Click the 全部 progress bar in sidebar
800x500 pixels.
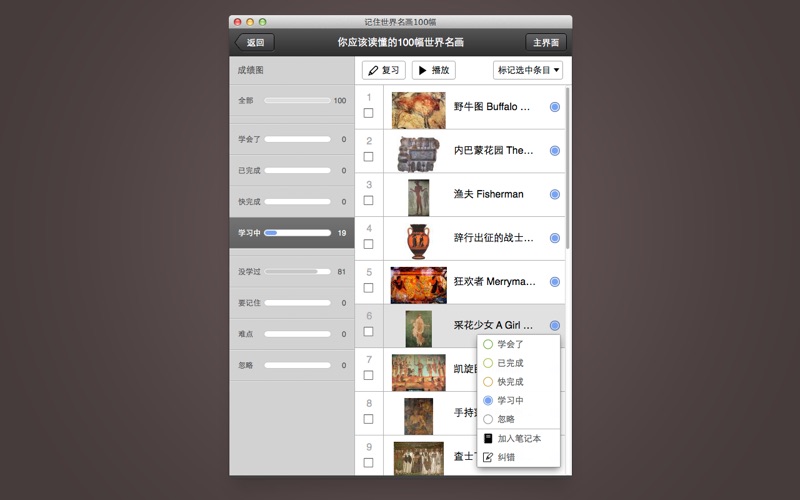click(x=297, y=100)
